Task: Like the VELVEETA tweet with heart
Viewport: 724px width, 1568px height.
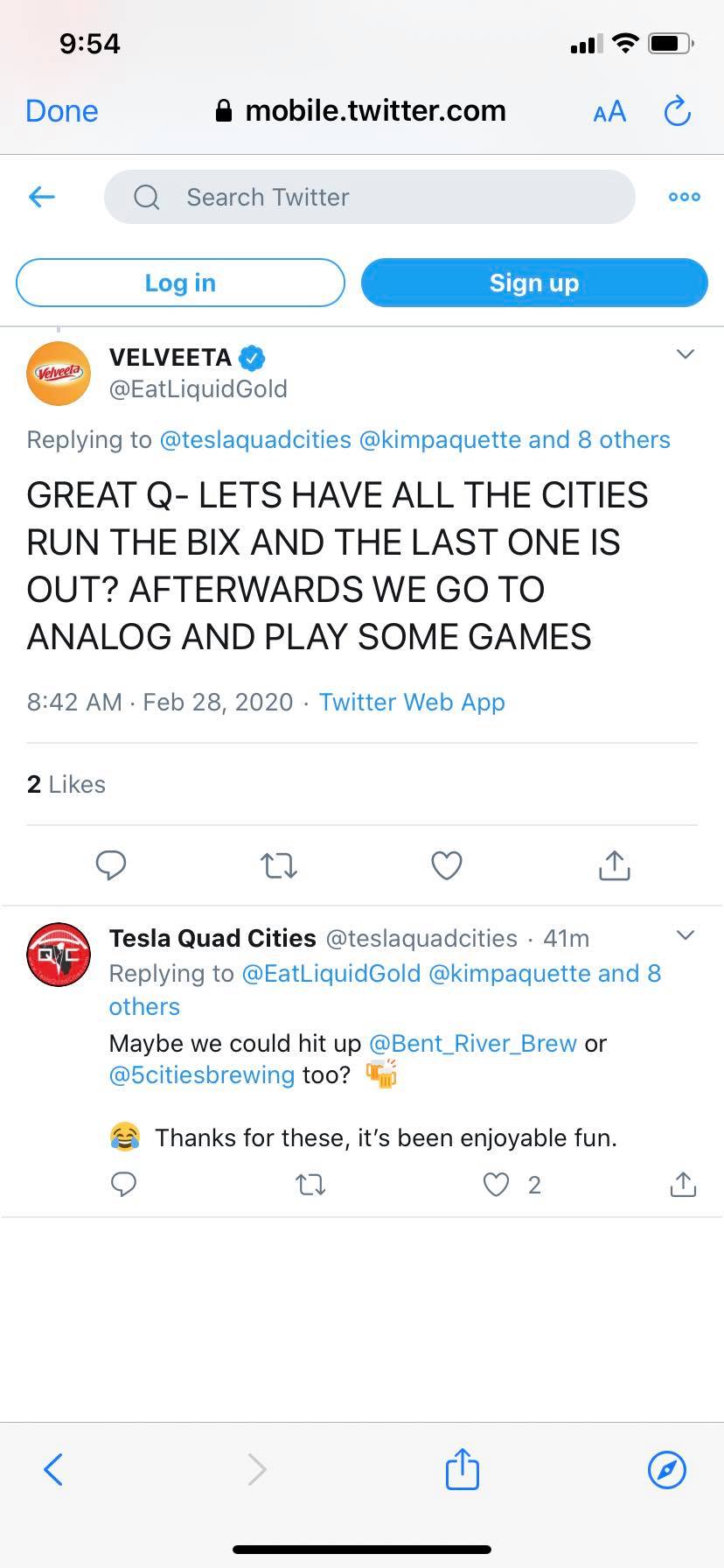Action: (447, 865)
